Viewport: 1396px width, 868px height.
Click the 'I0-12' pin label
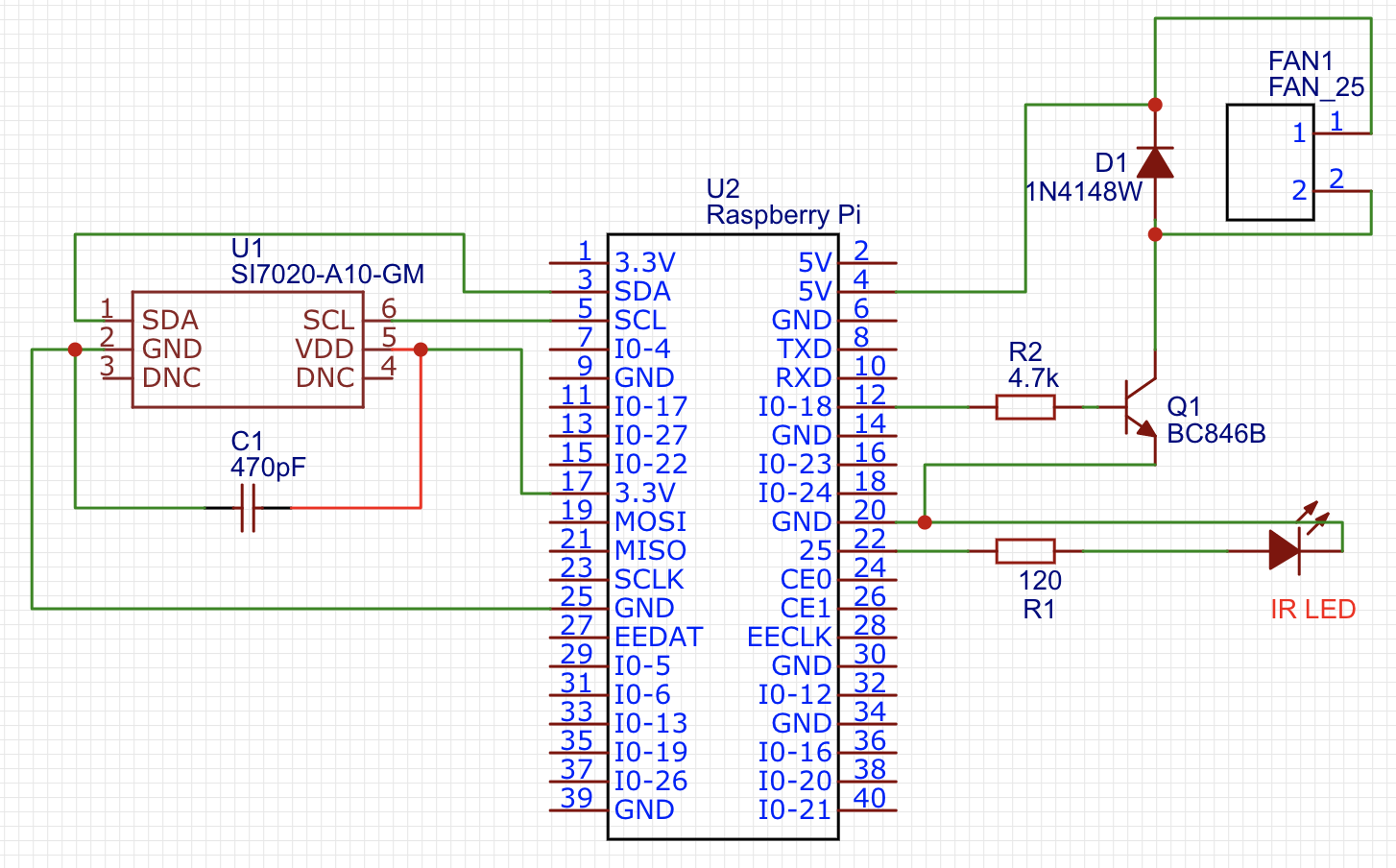point(794,695)
